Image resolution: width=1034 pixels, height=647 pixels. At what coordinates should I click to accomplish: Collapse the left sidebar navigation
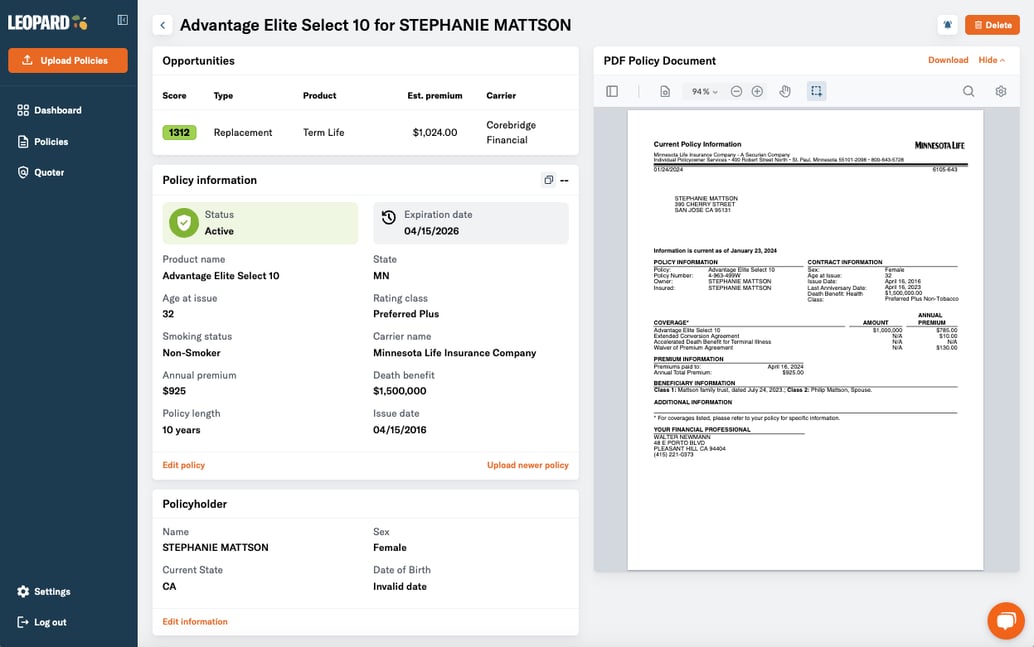[122, 20]
